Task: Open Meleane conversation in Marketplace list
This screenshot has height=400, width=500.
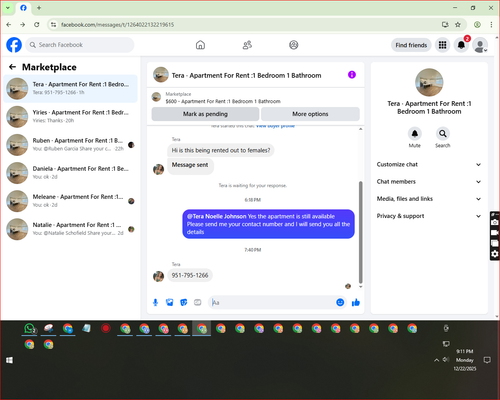Action: point(70,201)
